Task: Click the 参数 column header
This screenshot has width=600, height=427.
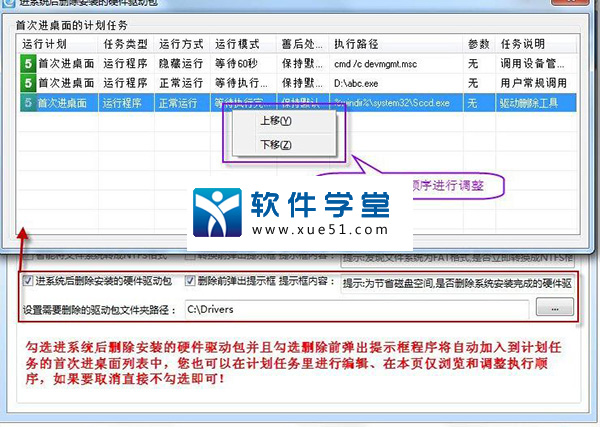Action: tap(479, 44)
